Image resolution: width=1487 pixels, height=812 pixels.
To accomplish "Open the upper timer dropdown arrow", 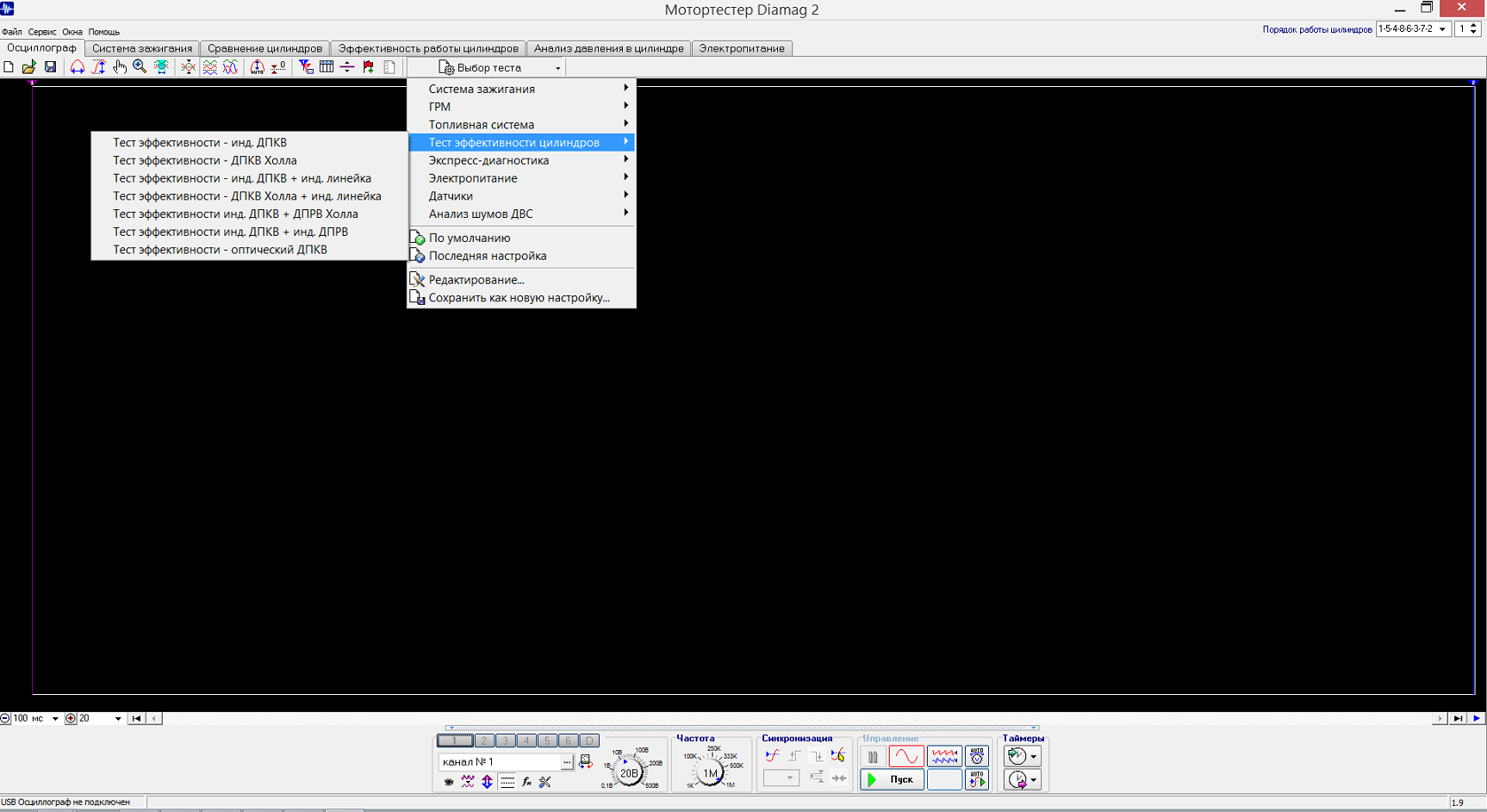I will tap(1034, 757).
